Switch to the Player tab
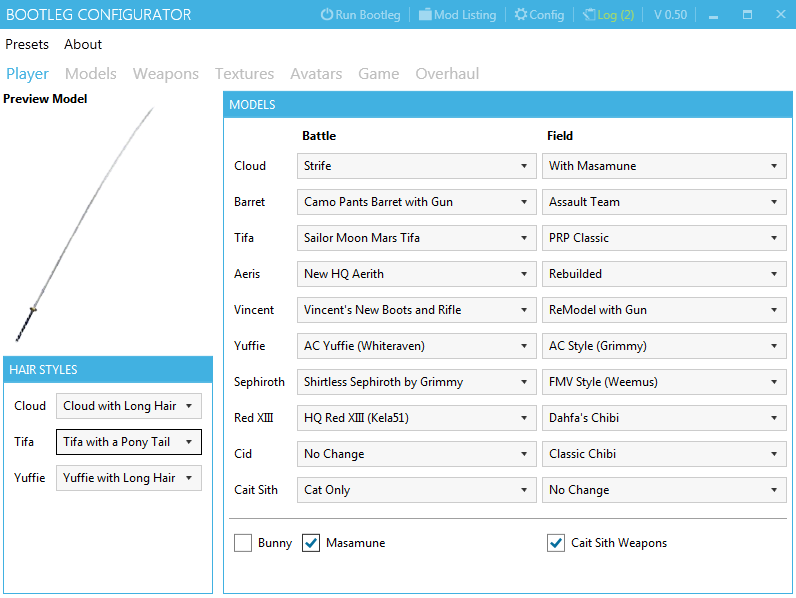Viewport: 796px width, 598px height. (27, 74)
